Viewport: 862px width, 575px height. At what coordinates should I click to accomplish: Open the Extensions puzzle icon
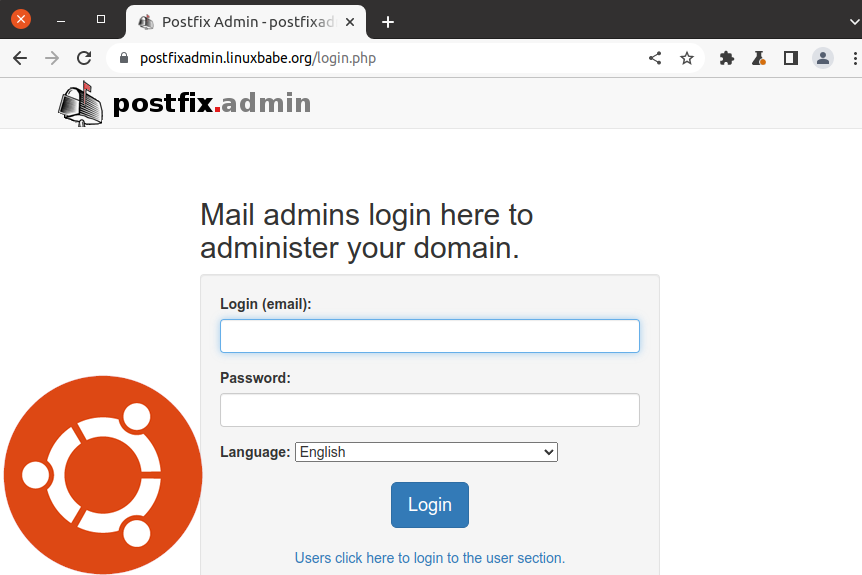click(727, 58)
